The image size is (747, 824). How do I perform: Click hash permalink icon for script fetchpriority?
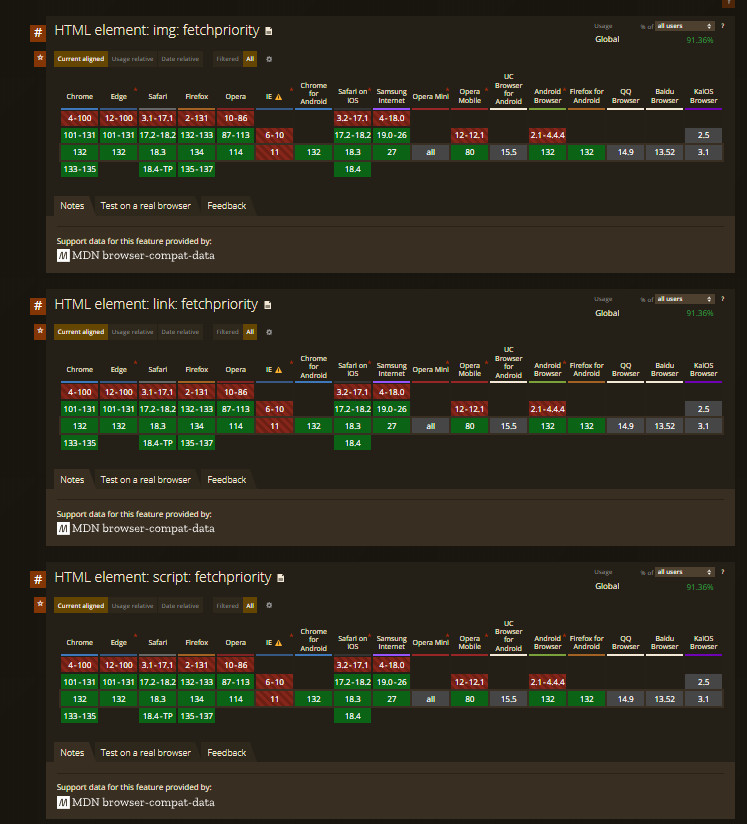[x=38, y=579]
